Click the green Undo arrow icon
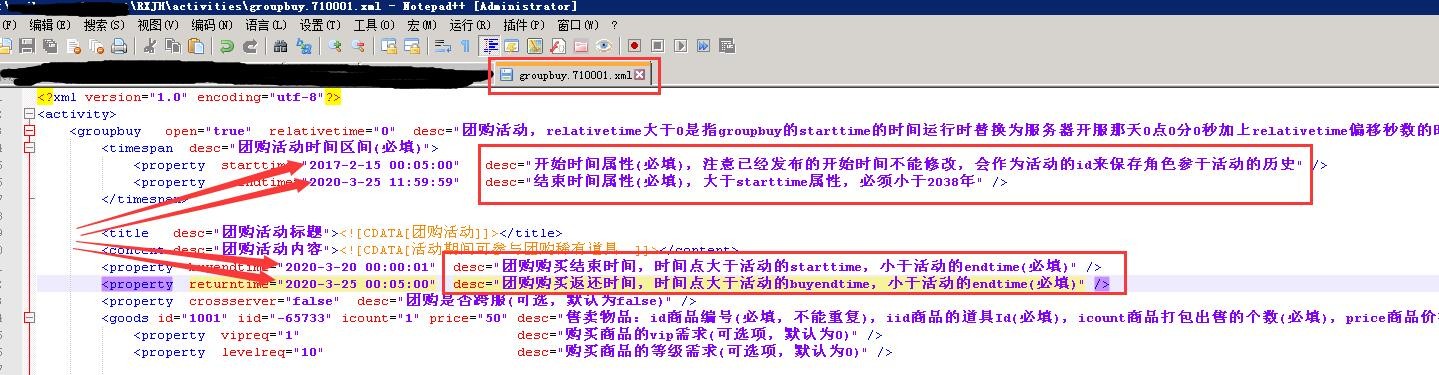 226,46
